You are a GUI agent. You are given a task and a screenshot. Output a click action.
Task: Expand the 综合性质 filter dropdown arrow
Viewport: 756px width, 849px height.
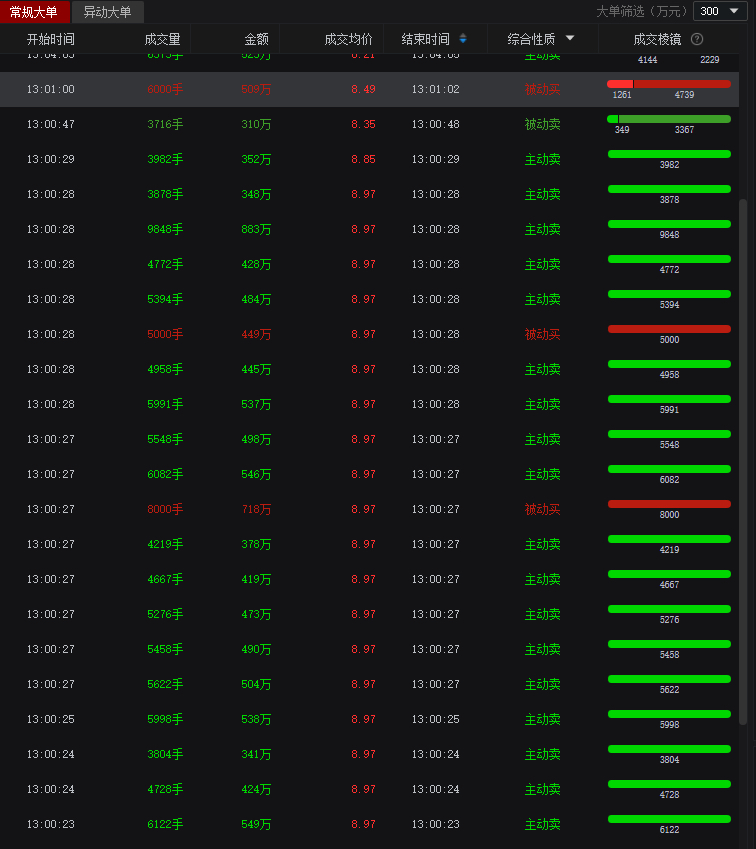(570, 39)
